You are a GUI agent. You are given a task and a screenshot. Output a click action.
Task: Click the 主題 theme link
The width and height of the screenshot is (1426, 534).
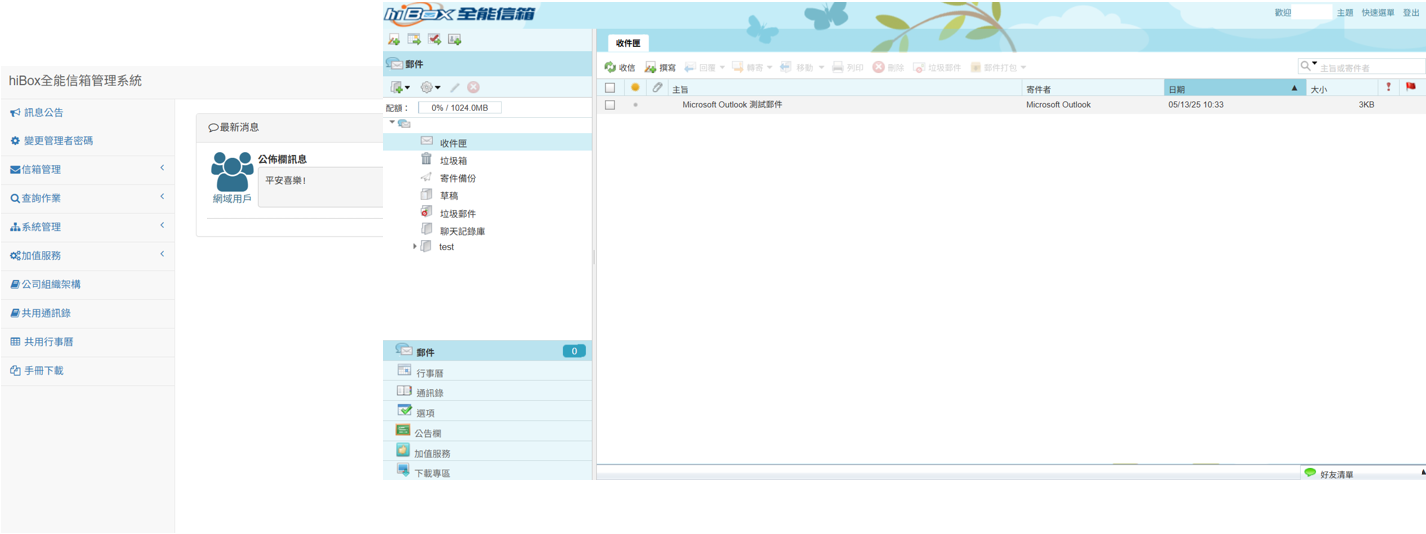pos(1345,13)
